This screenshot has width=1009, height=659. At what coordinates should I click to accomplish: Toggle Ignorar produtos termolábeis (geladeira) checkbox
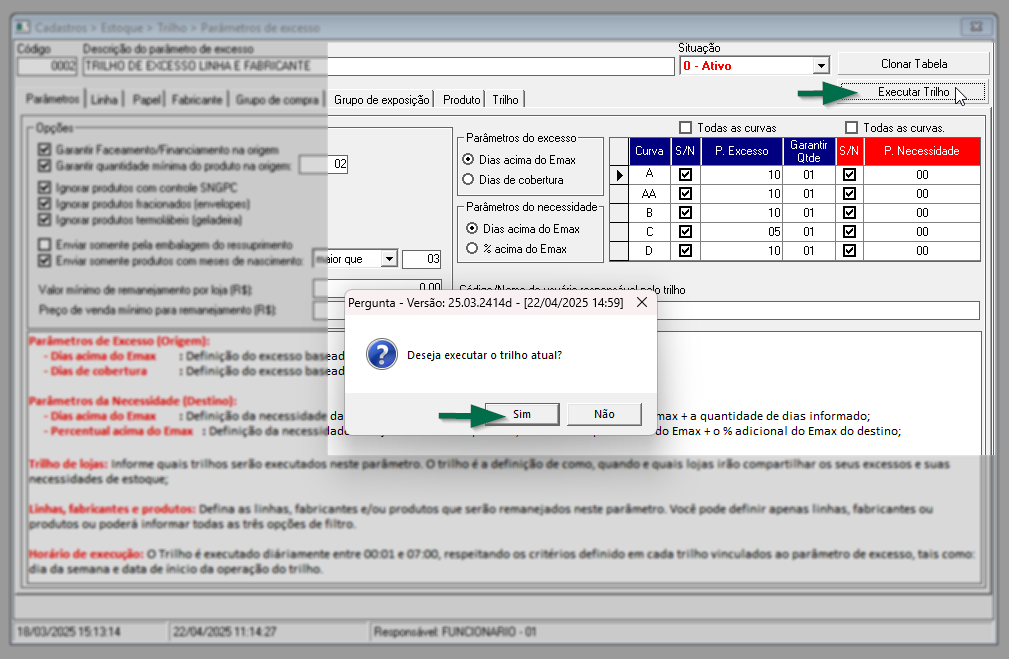[44, 219]
